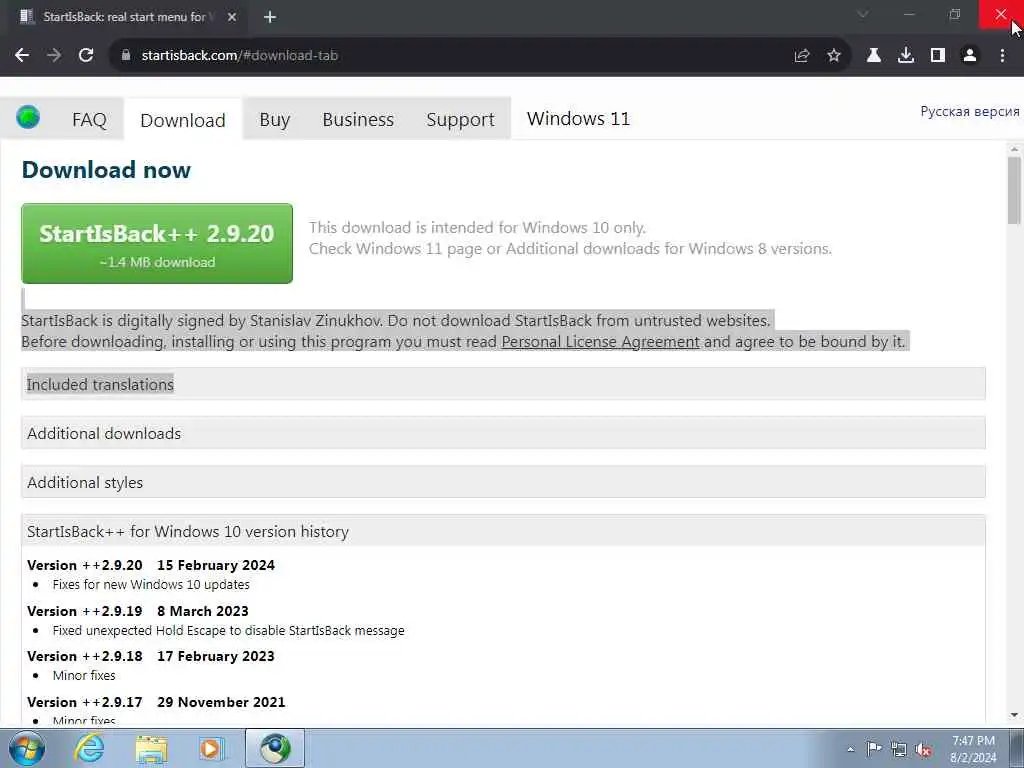This screenshot has height=768, width=1024.
Task: Launch Internet Explorer from taskbar
Action: click(x=89, y=748)
